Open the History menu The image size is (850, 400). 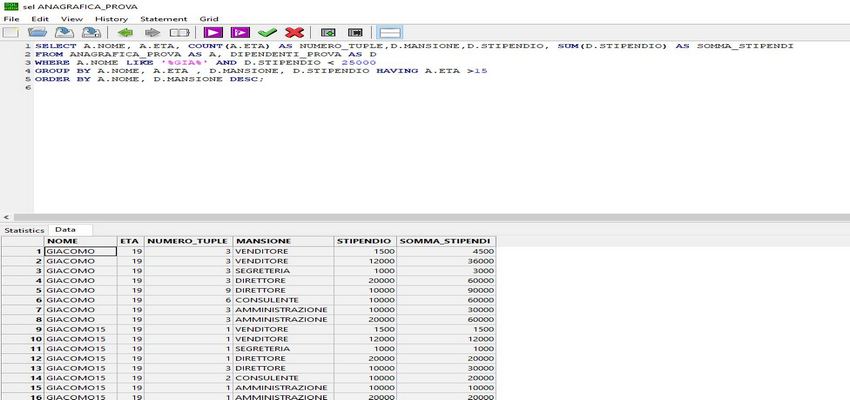(111, 19)
